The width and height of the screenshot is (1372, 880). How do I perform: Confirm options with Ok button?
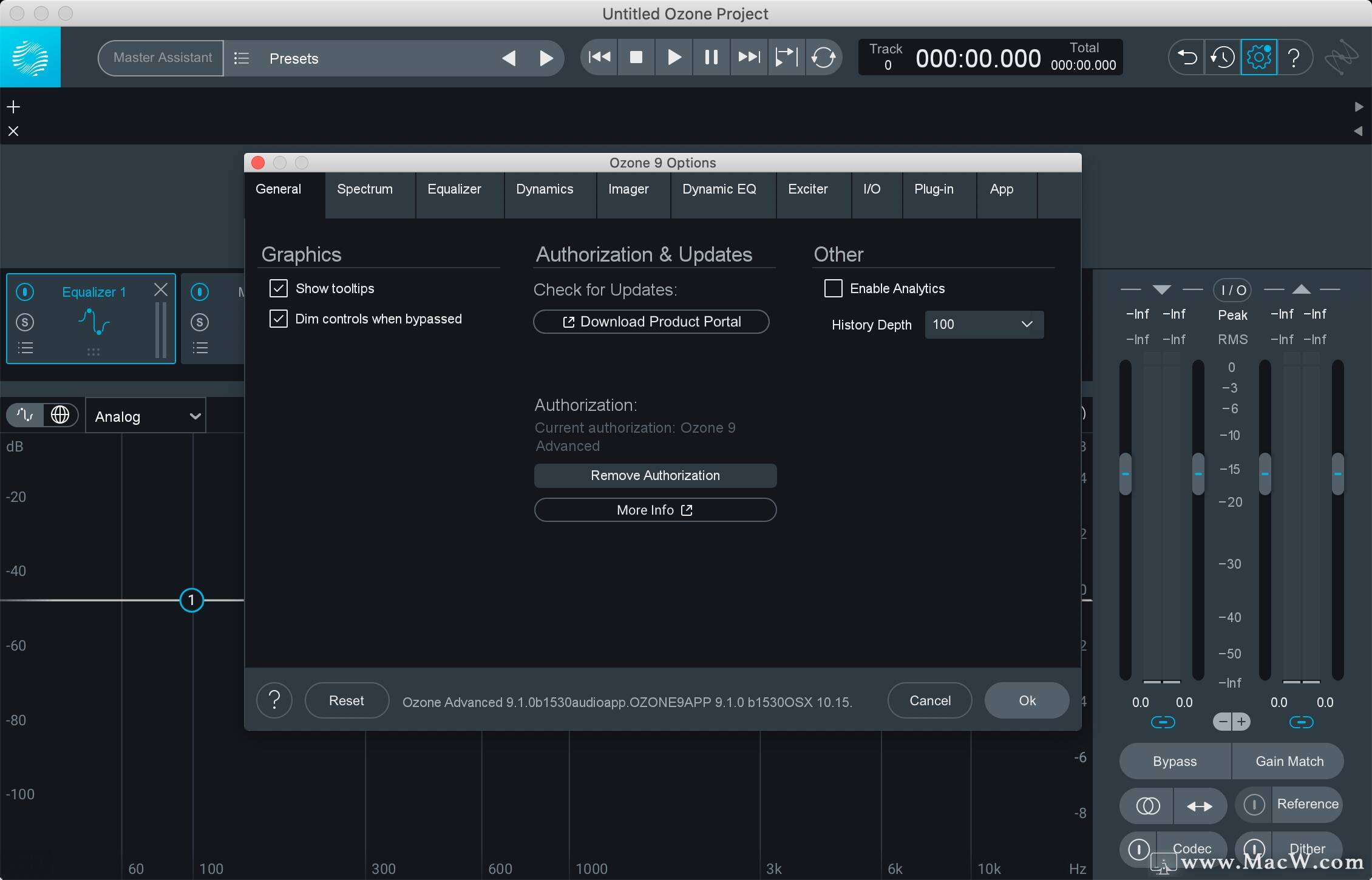[x=1027, y=700]
